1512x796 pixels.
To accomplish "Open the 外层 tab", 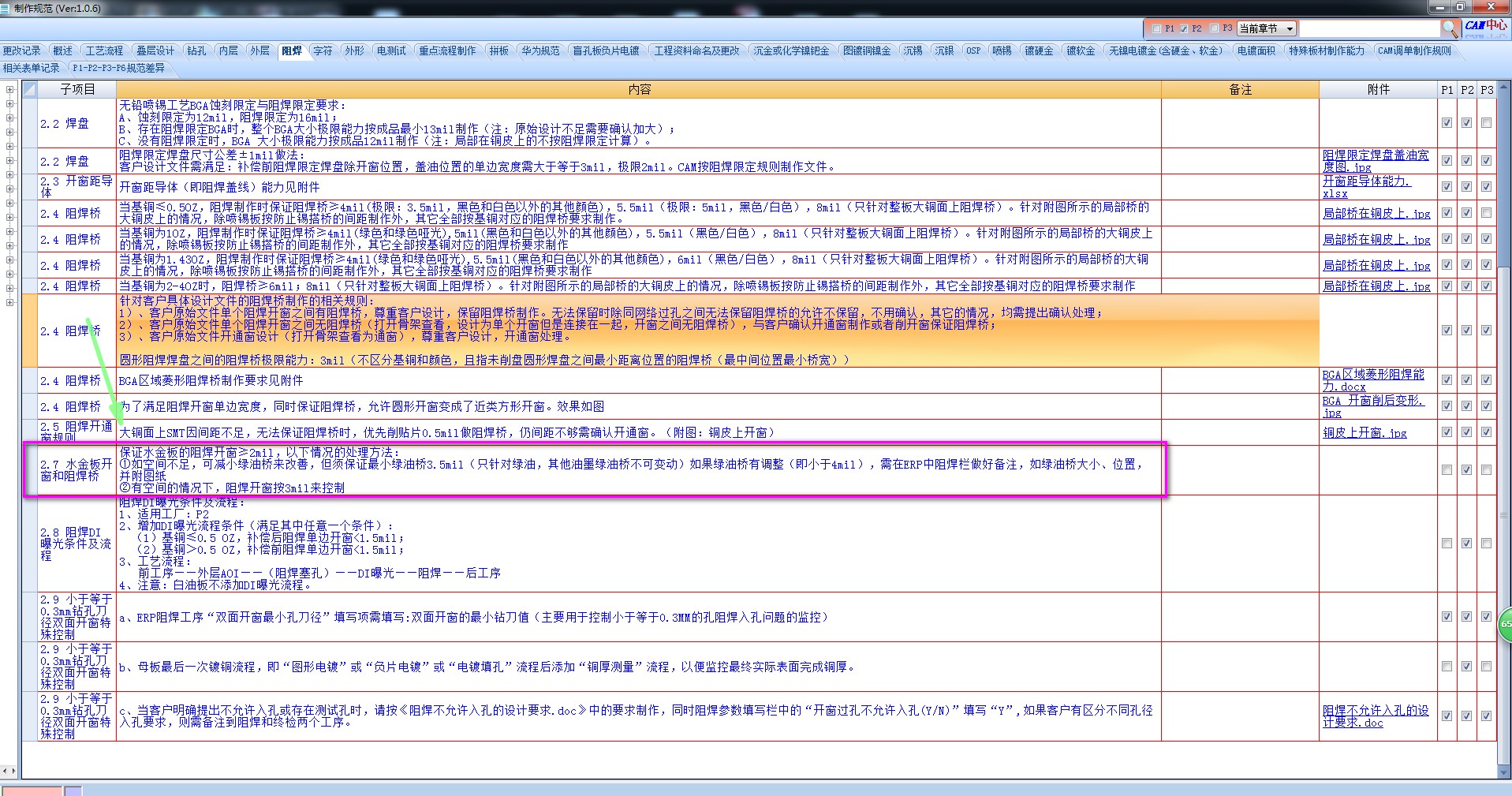I will click(x=260, y=50).
